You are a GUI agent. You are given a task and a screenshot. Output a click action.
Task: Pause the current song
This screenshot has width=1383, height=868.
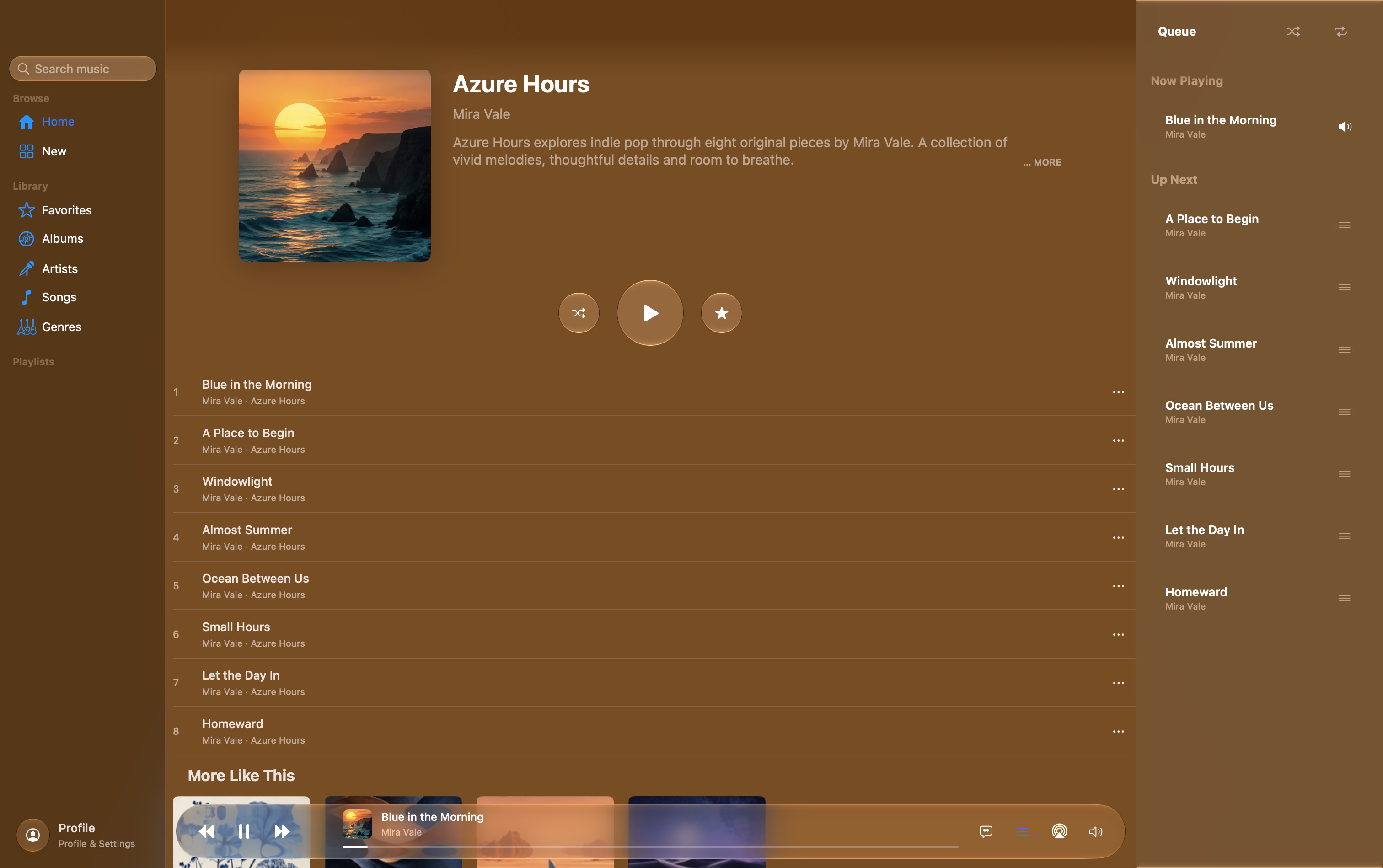(244, 831)
